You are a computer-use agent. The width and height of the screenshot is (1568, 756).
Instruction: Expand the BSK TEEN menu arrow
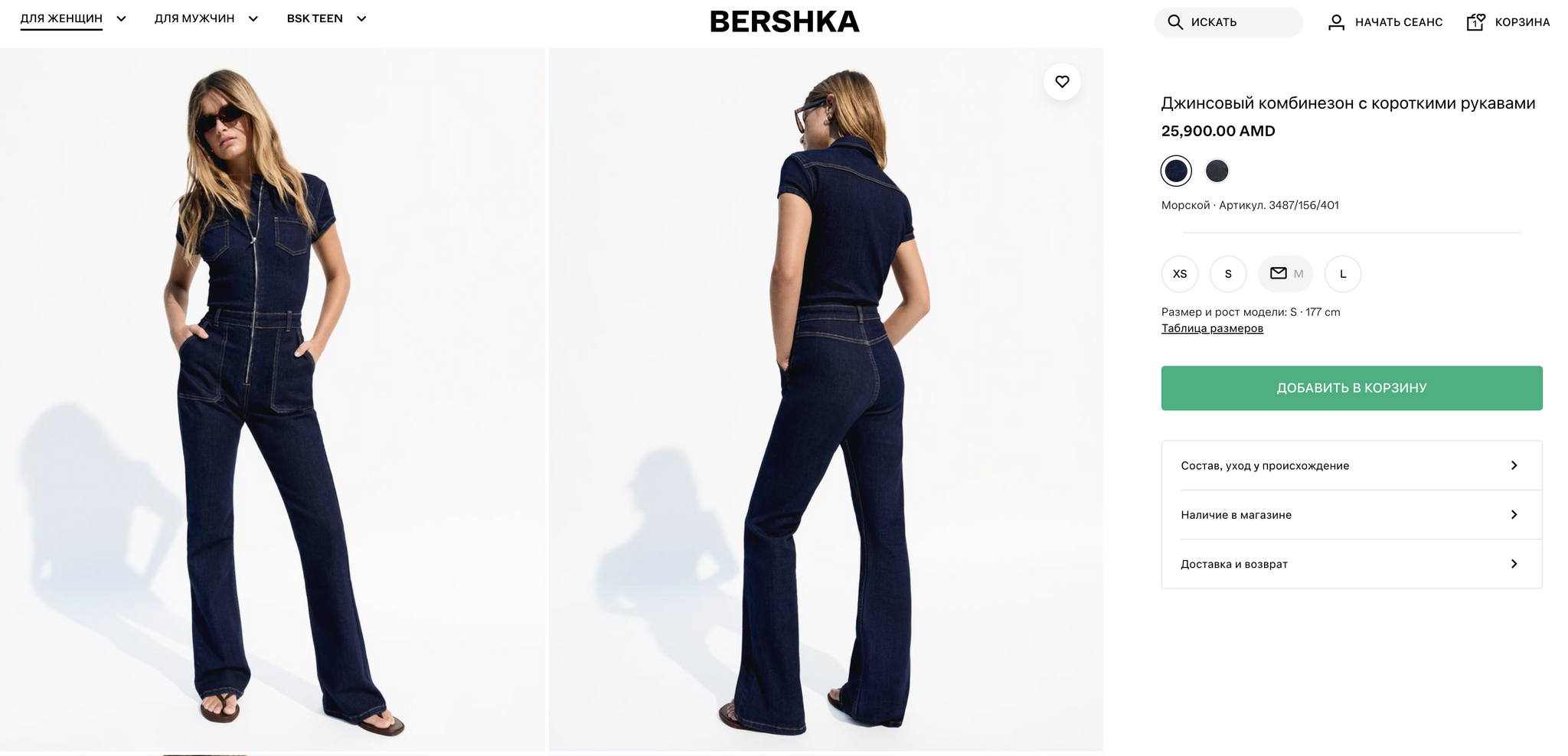[x=361, y=19]
